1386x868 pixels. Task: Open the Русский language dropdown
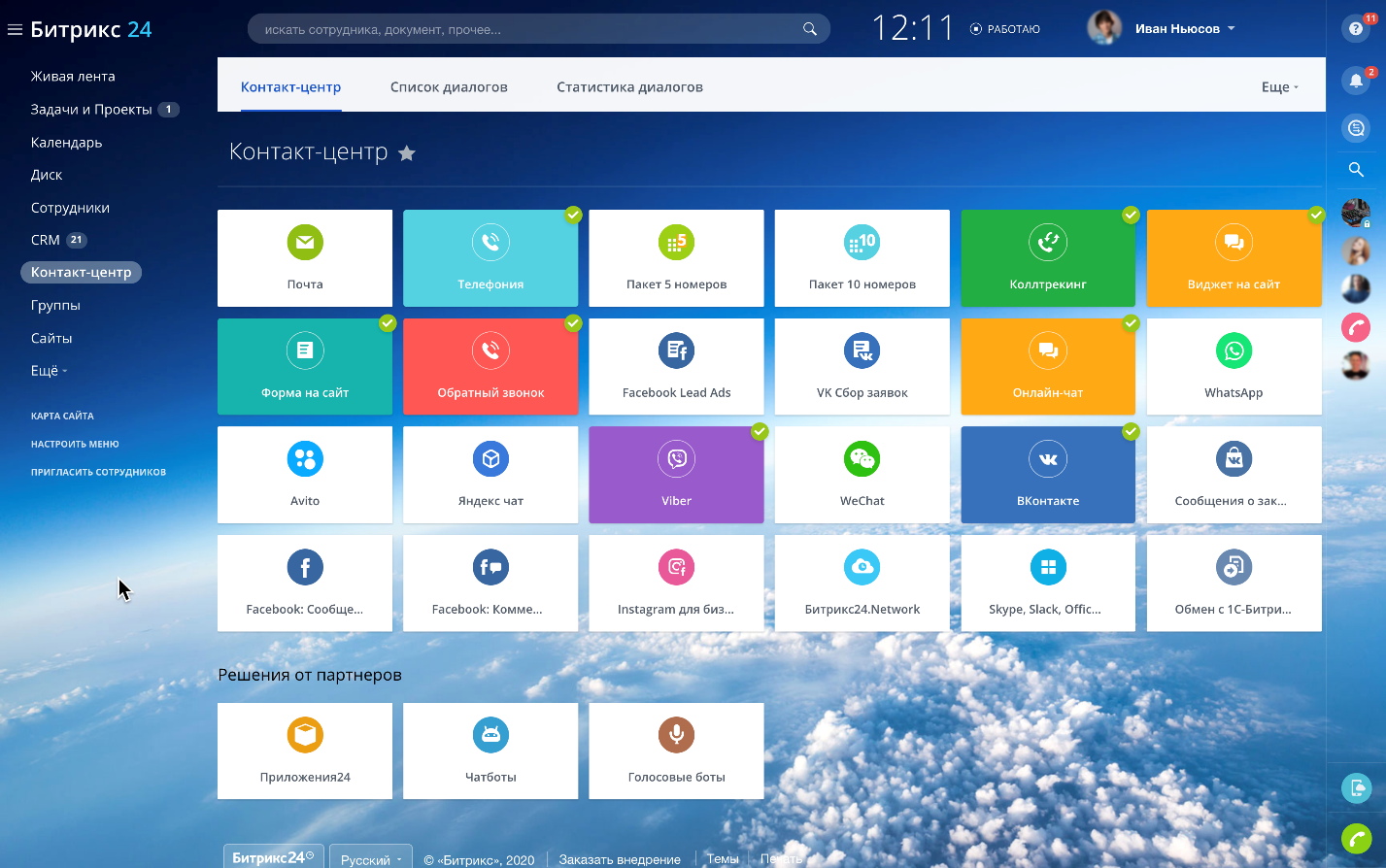click(371, 859)
